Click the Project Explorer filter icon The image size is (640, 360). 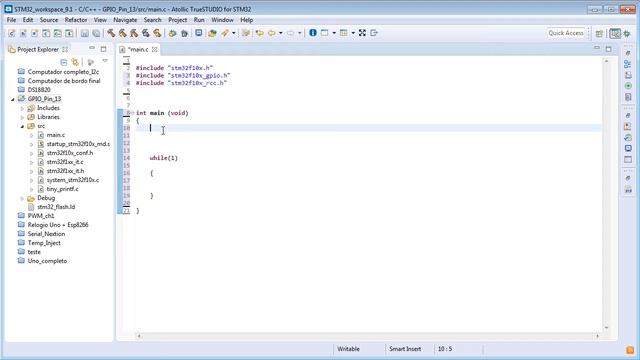pyautogui.click(x=91, y=62)
